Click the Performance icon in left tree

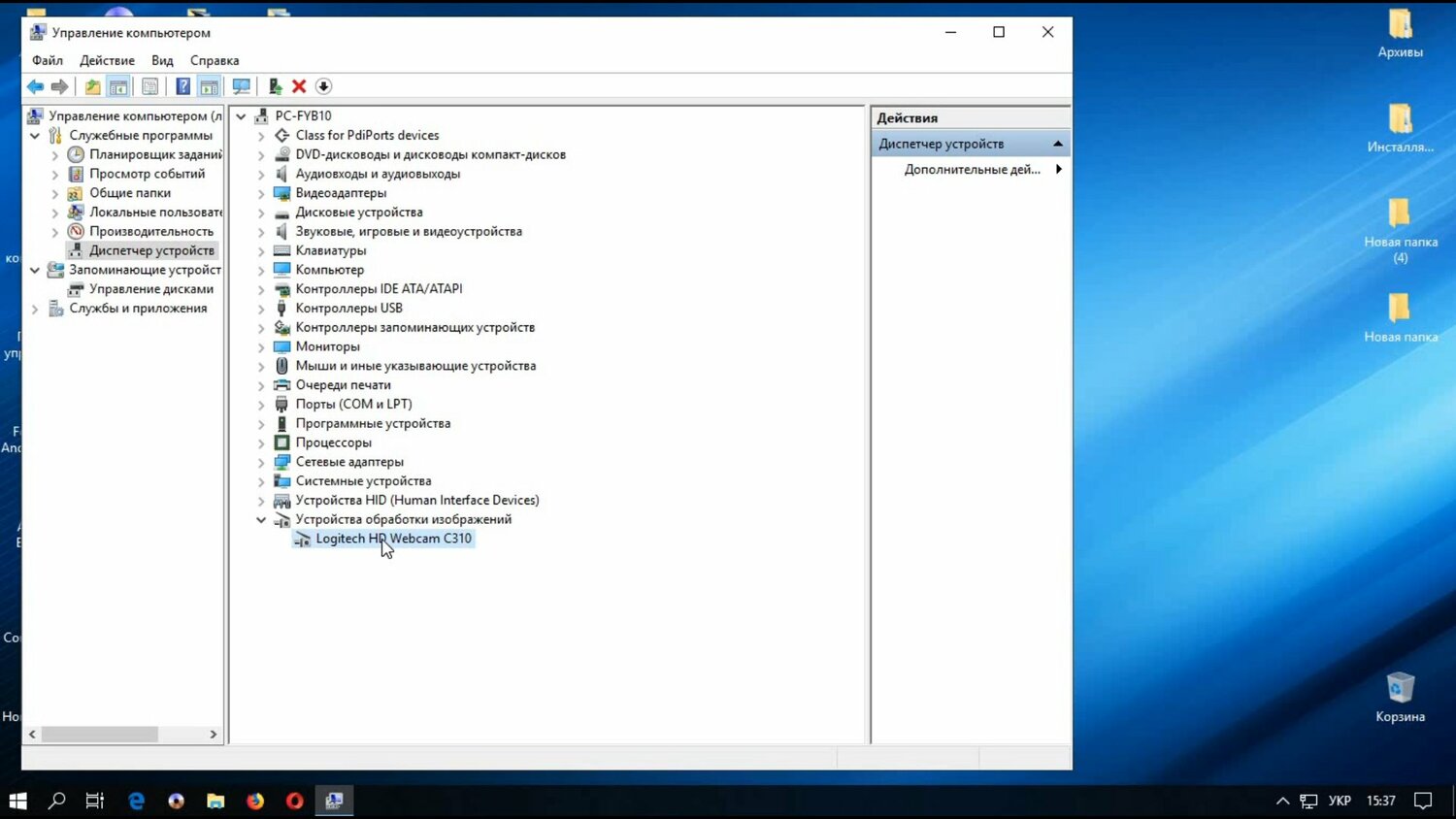pos(76,231)
